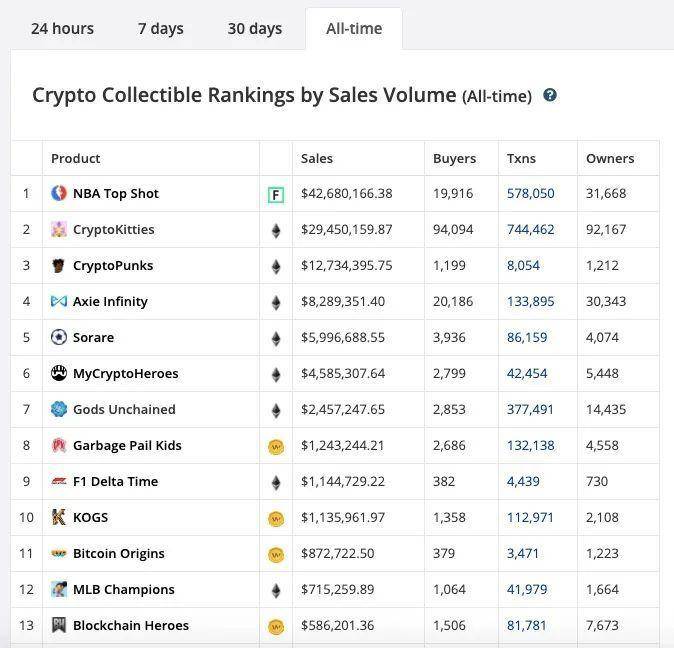This screenshot has width=674, height=648.
Task: Open the 4,439 transactions link
Action: [x=523, y=482]
